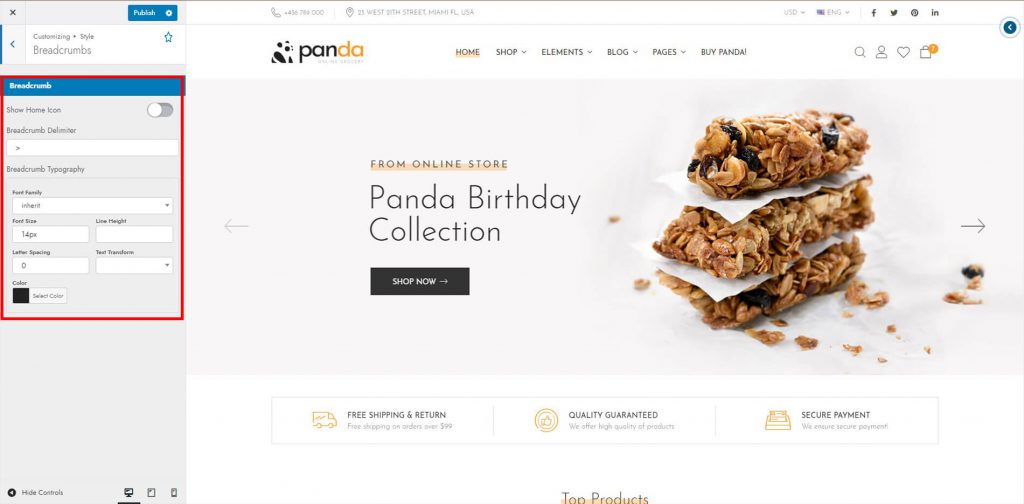Image resolution: width=1024 pixels, height=504 pixels.
Task: Visit the Facebook social icon
Action: coord(874,12)
